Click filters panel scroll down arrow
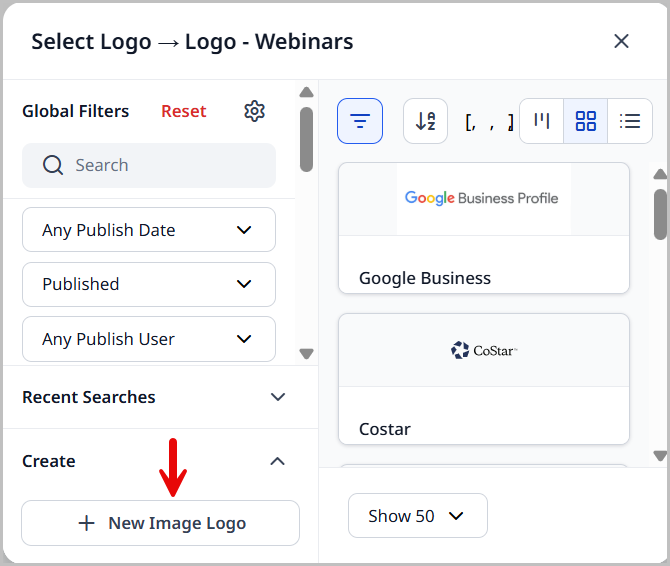The image size is (670, 566). tap(306, 354)
